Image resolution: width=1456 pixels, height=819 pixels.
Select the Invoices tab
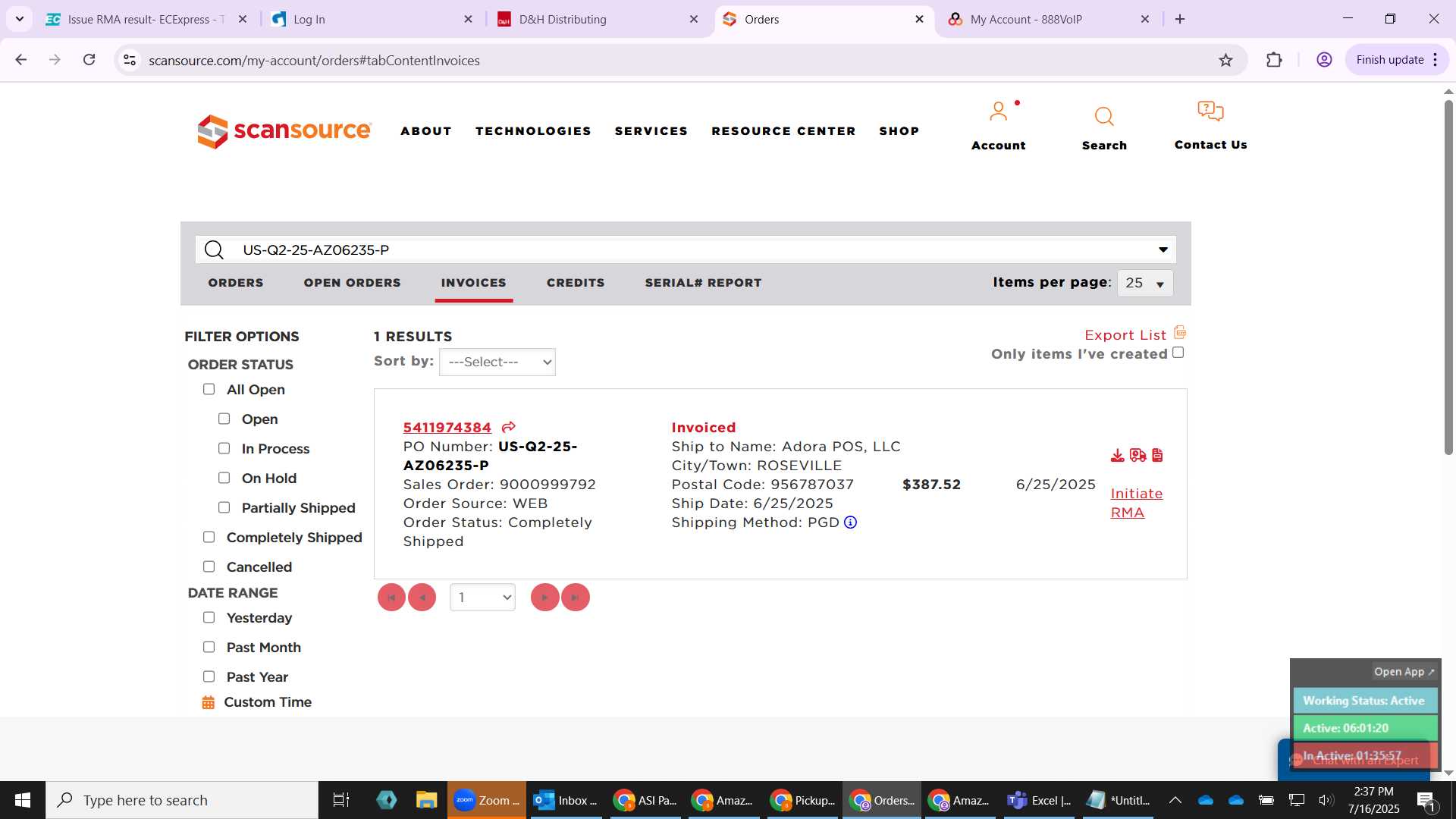coord(474,283)
